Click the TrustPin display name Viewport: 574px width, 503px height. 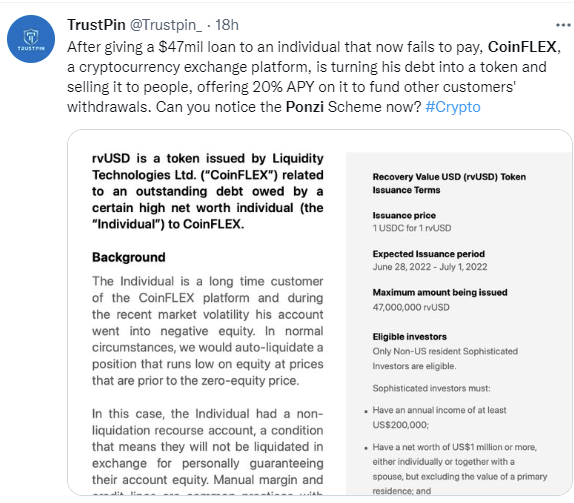[x=96, y=25]
